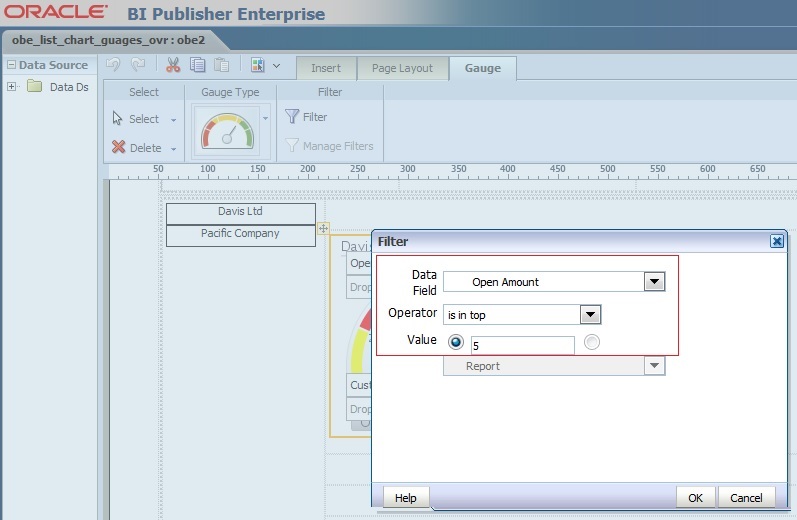
Task: Open the Gauge Type dropdown arrow
Action: click(x=265, y=118)
